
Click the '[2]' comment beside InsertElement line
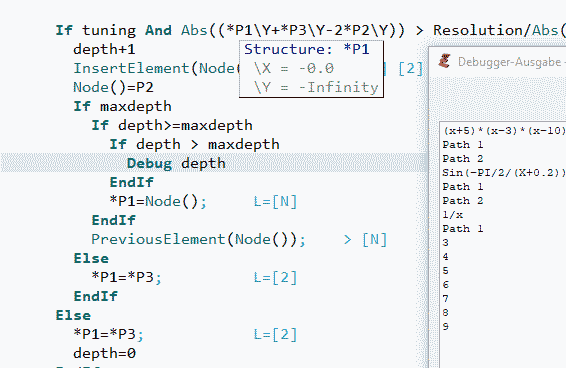pos(410,68)
